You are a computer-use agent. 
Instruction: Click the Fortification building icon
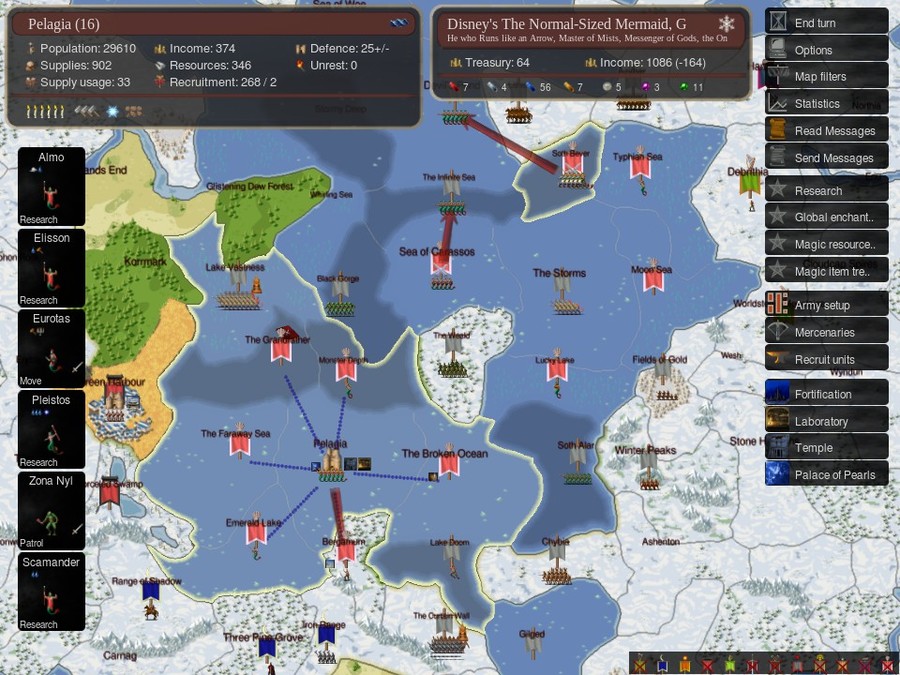point(777,393)
